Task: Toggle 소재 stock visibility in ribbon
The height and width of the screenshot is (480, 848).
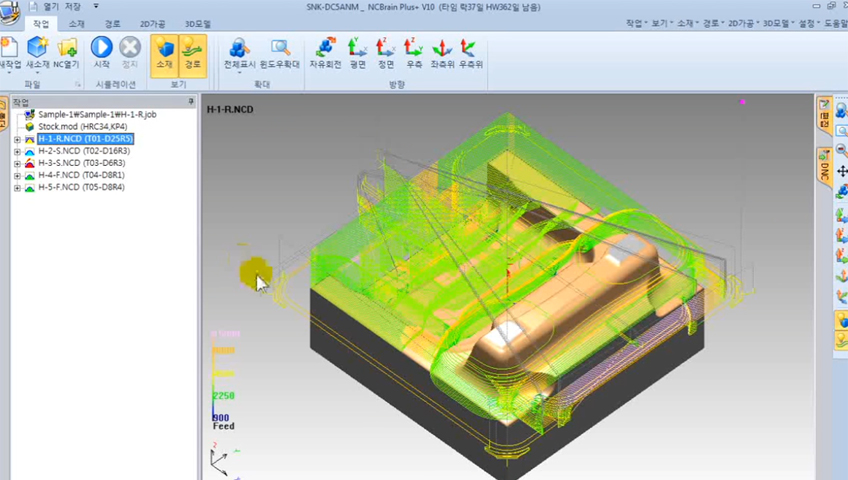Action: tap(164, 47)
